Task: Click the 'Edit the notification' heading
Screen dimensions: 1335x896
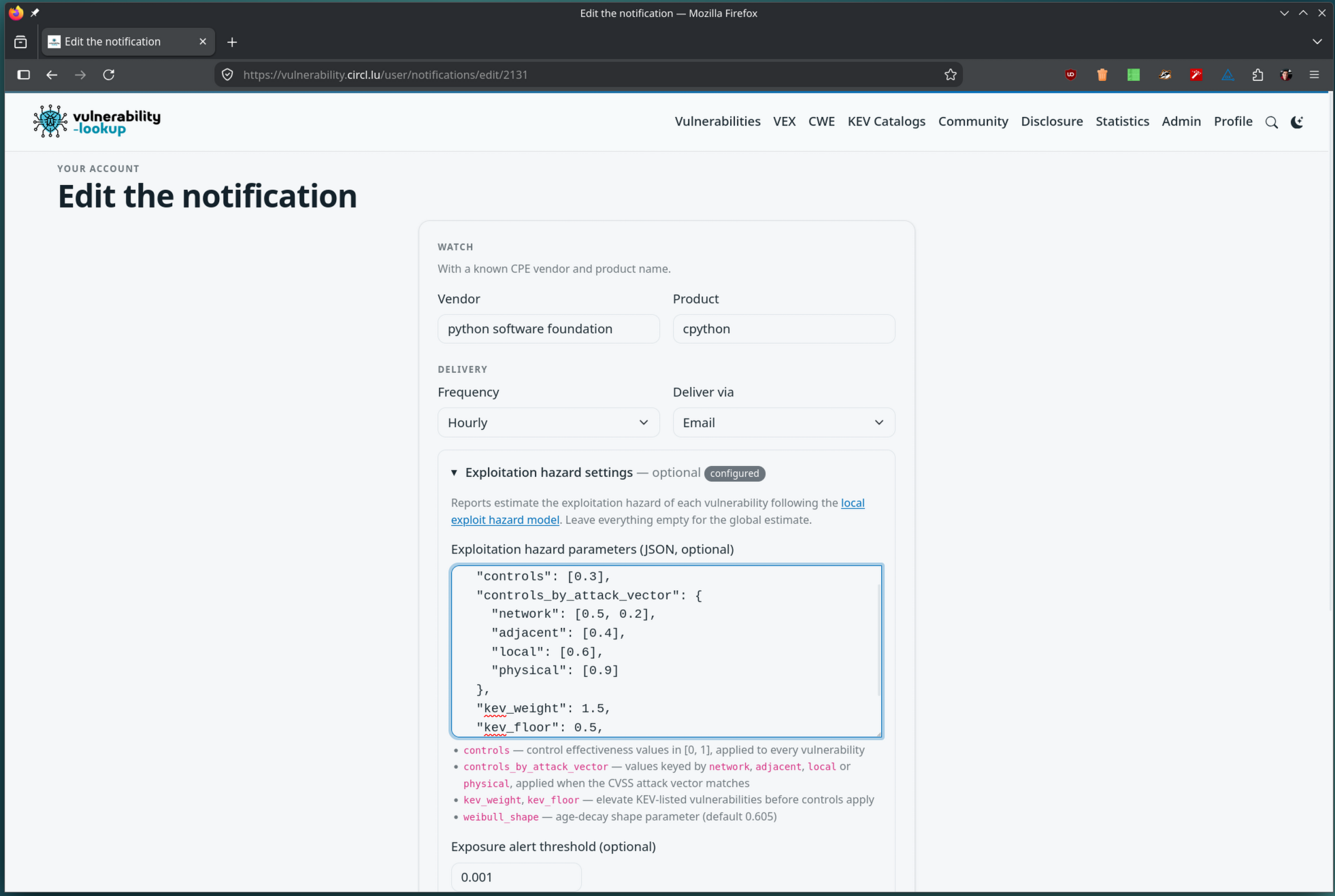Action: coord(208,196)
